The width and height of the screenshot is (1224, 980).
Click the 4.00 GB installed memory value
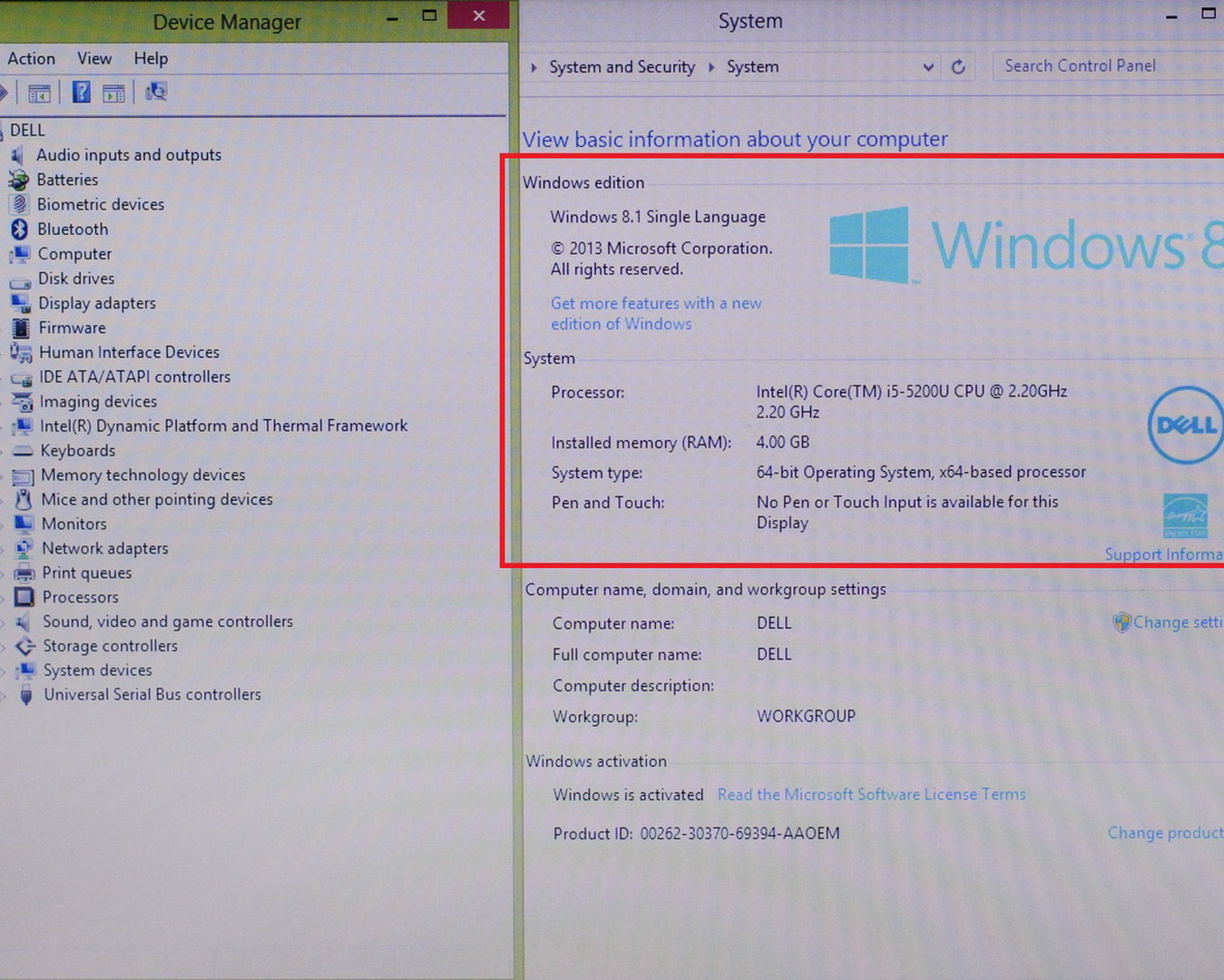pyautogui.click(x=783, y=443)
